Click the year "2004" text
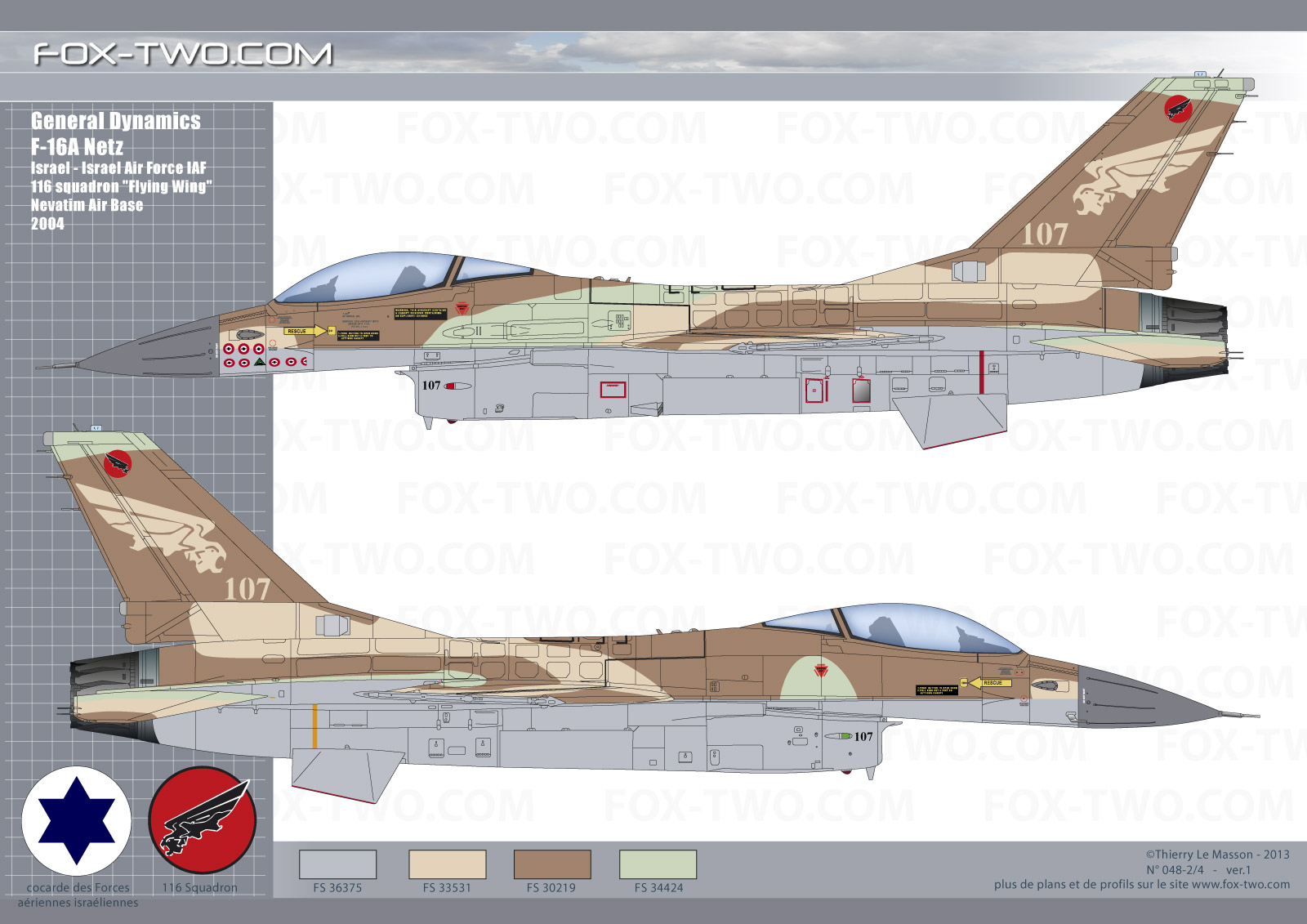Screen dimensions: 1307x924 [47, 224]
